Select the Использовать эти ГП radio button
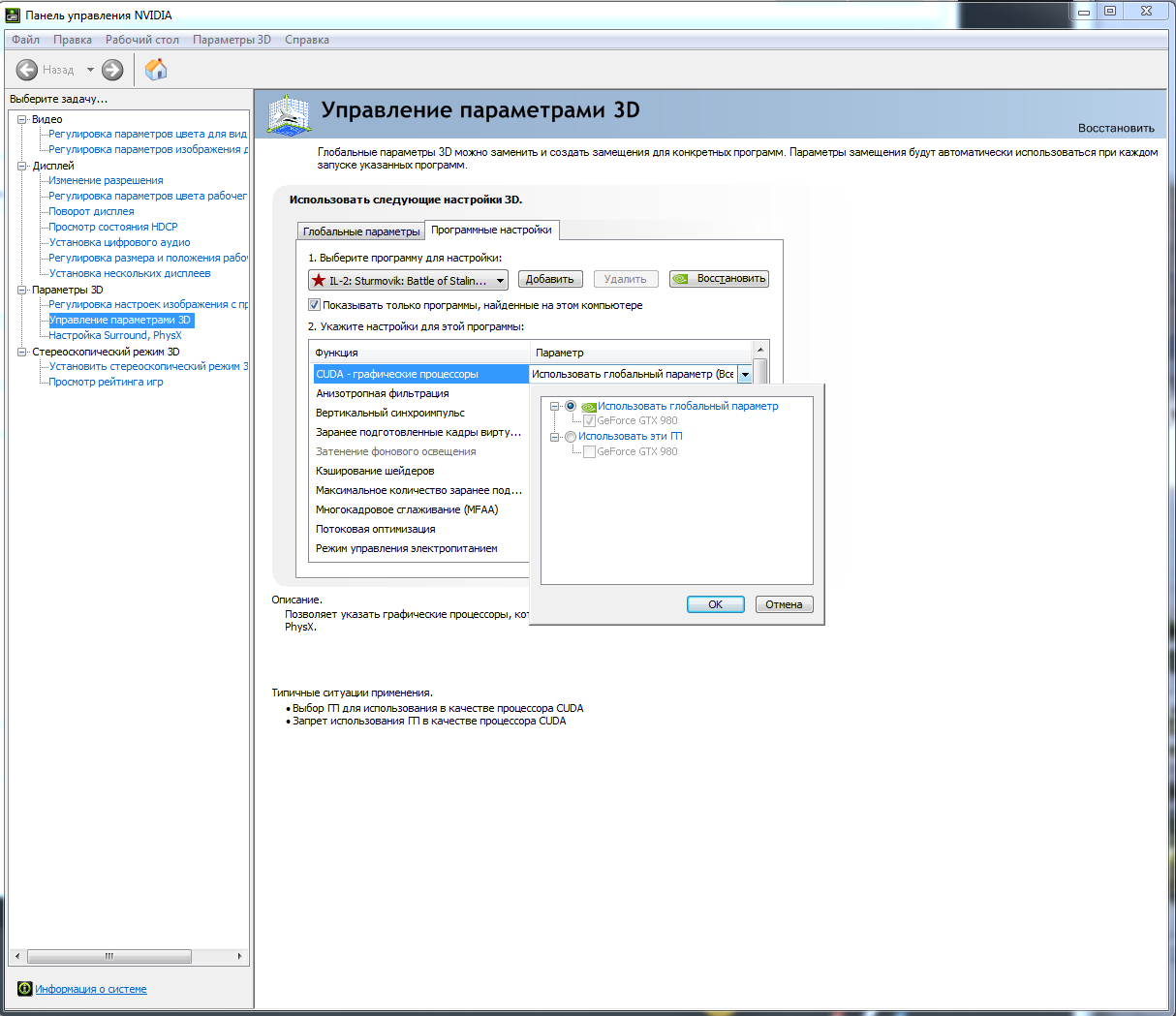Screen dimensions: 1176x1016 [x=571, y=437]
